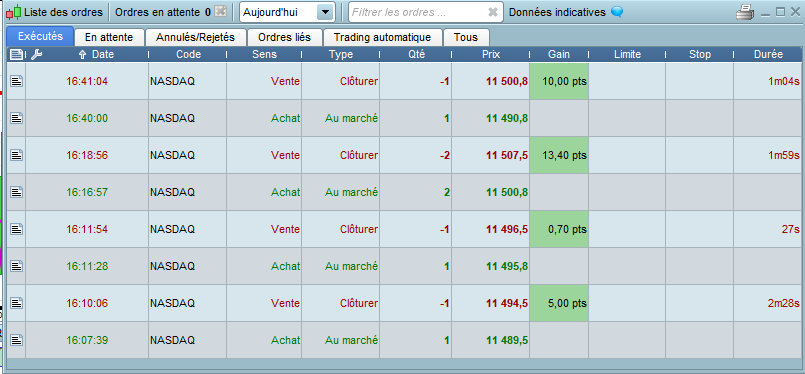The height and width of the screenshot is (374, 805).
Task: Clear the order filter with X icon
Action: 492,12
